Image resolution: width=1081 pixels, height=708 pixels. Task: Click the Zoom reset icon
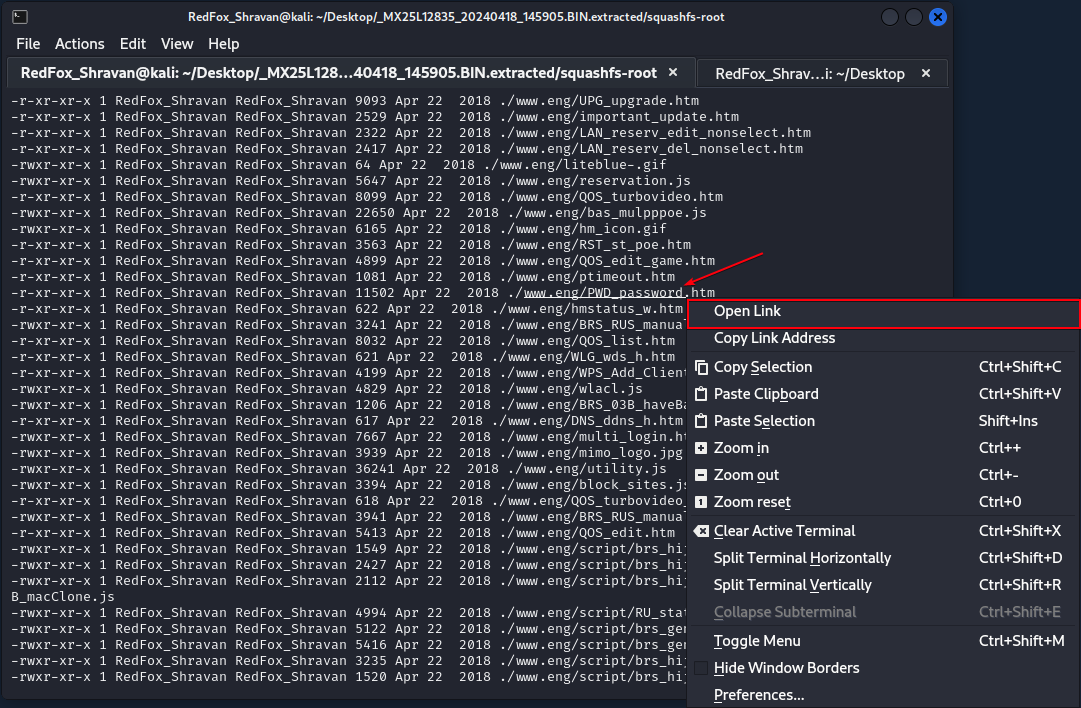pos(701,502)
